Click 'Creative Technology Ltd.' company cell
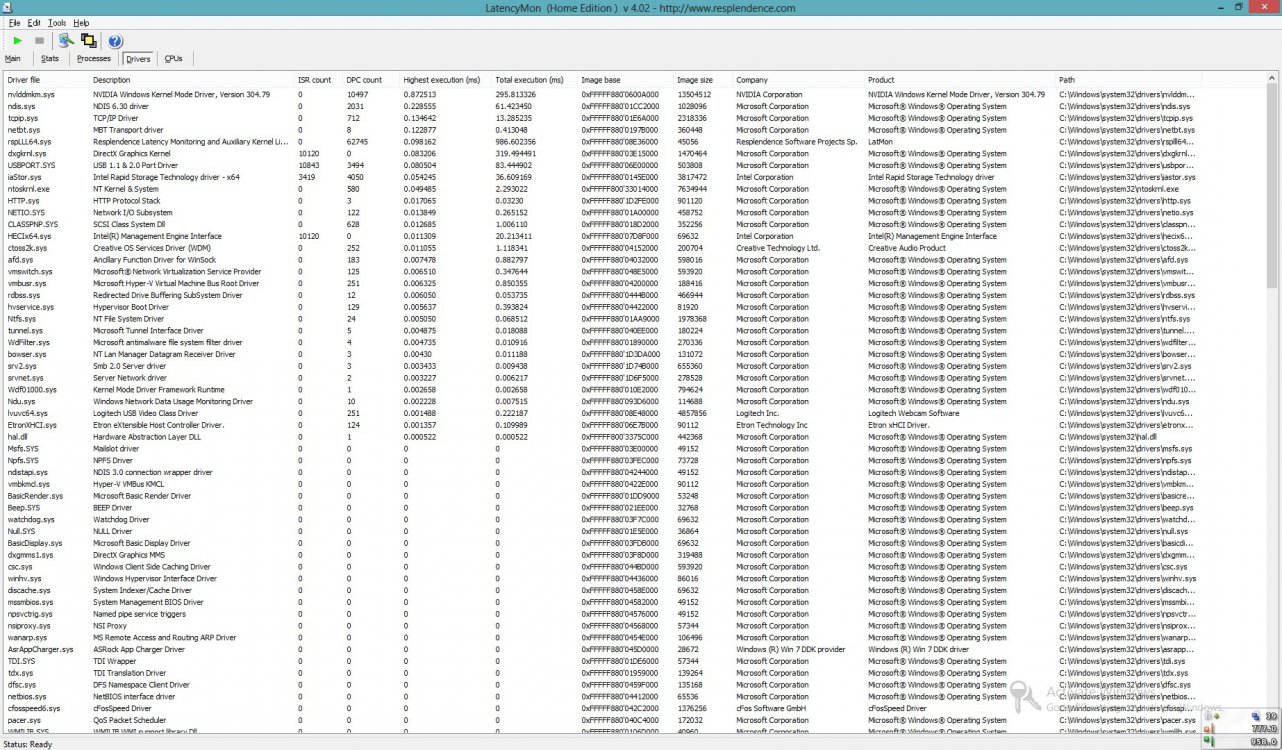This screenshot has width=1282, height=750. click(x=778, y=248)
